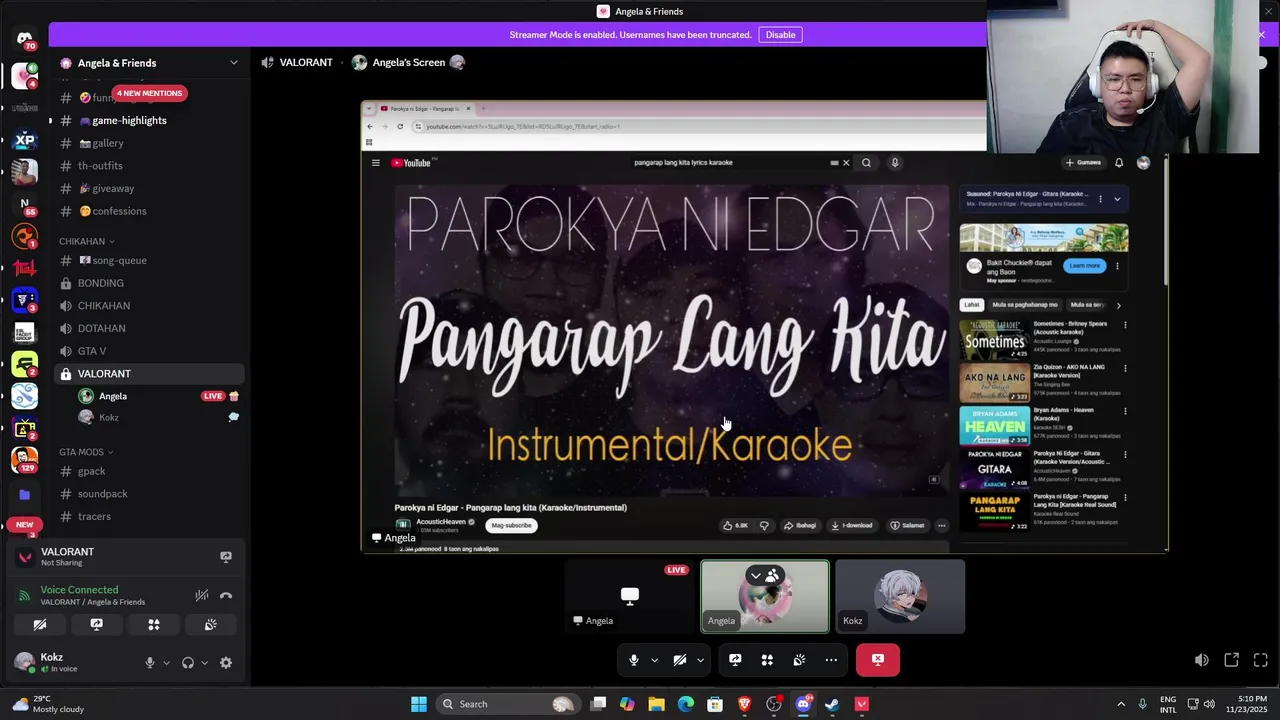Open the giveaway channel
Image resolution: width=1280 pixels, height=720 pixels.
tap(148, 188)
